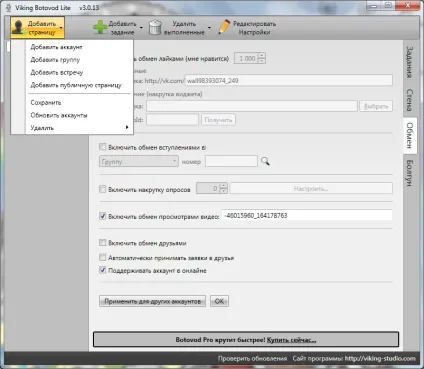The height and width of the screenshot is (369, 424).
Task: Click the Id input field beside Получить
Action: (172, 120)
